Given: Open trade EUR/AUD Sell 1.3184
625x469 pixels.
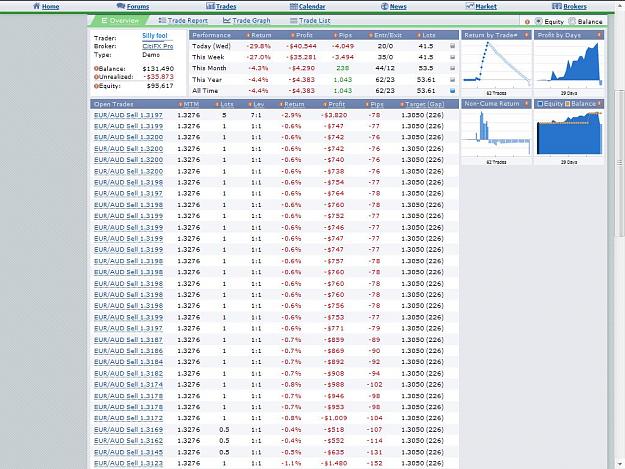Looking at the screenshot, I should point(128,362).
